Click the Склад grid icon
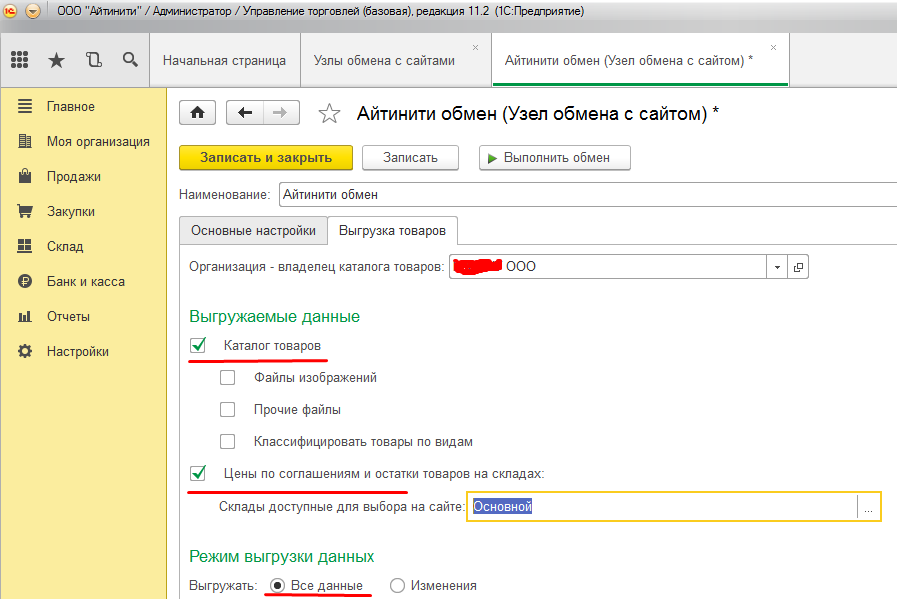This screenshot has width=897, height=599. tap(25, 246)
